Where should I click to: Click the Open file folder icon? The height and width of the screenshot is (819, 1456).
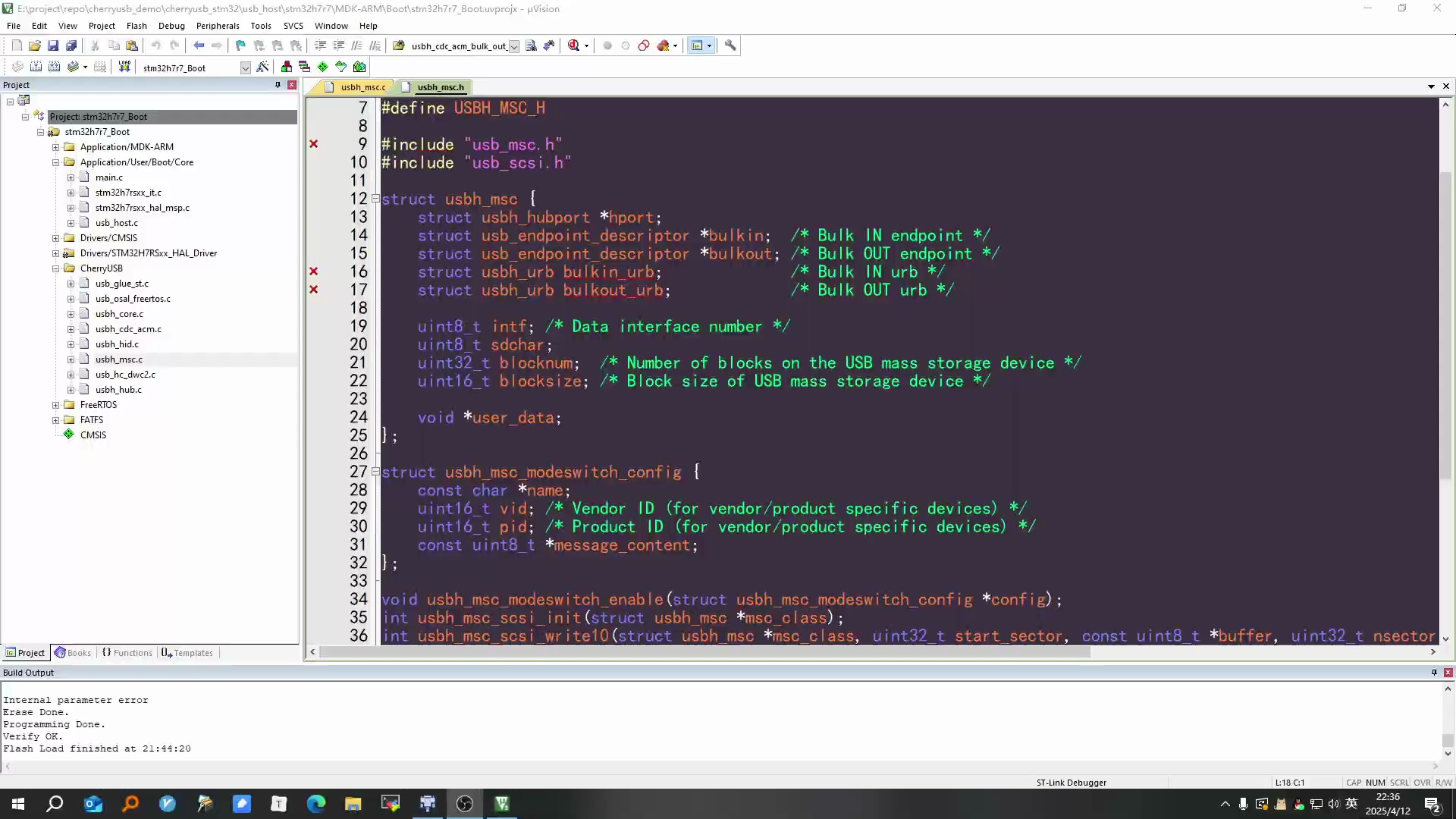(35, 45)
